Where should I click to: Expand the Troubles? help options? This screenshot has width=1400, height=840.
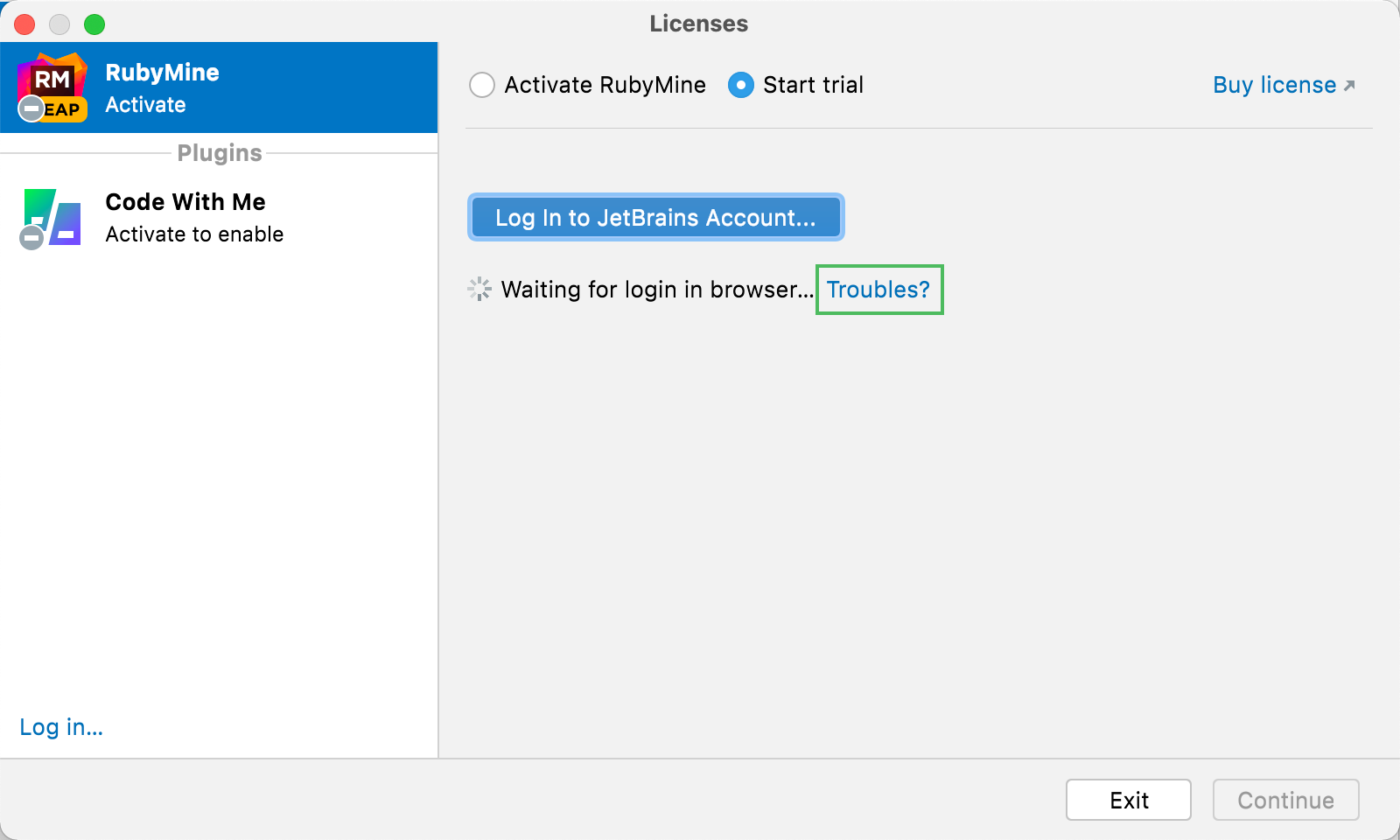878,290
